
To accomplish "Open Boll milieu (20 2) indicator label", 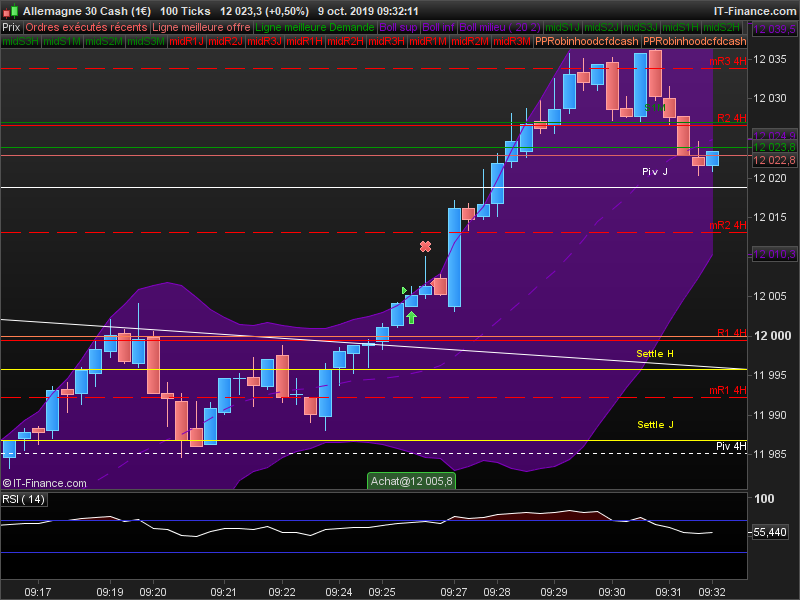I will click(x=499, y=28).
